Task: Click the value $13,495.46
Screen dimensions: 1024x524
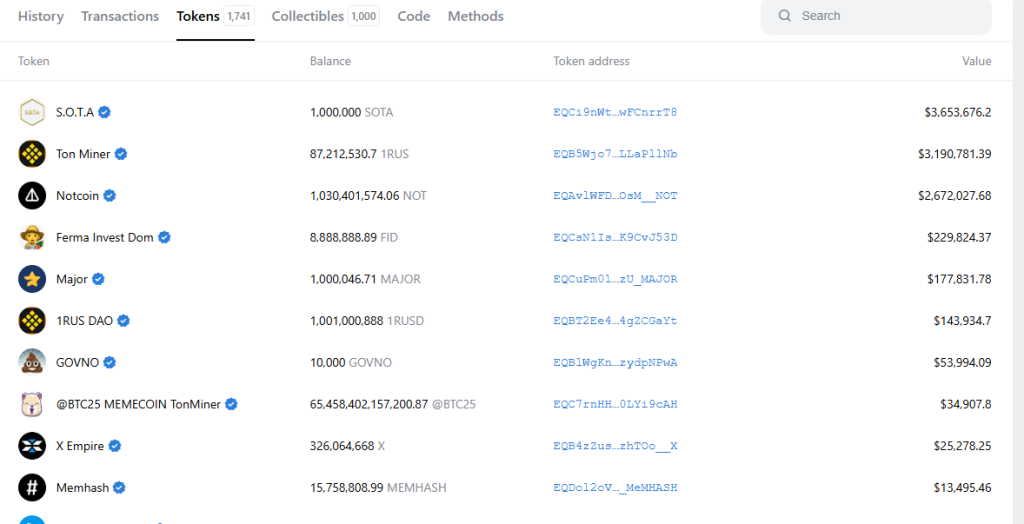Action: click(x=963, y=487)
